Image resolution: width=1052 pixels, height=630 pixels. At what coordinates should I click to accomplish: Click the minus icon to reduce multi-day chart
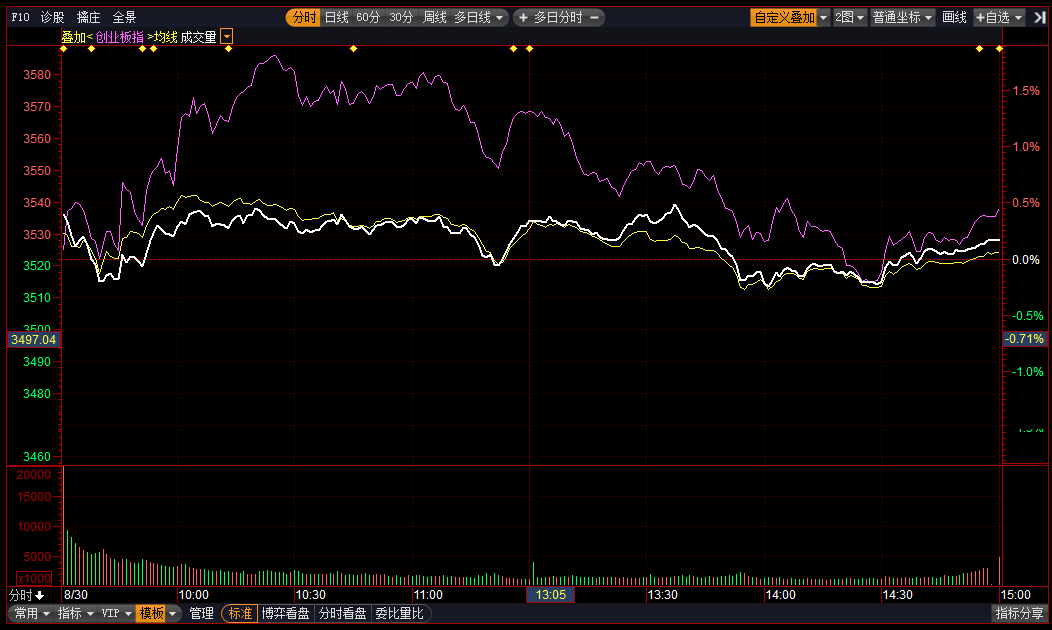595,18
